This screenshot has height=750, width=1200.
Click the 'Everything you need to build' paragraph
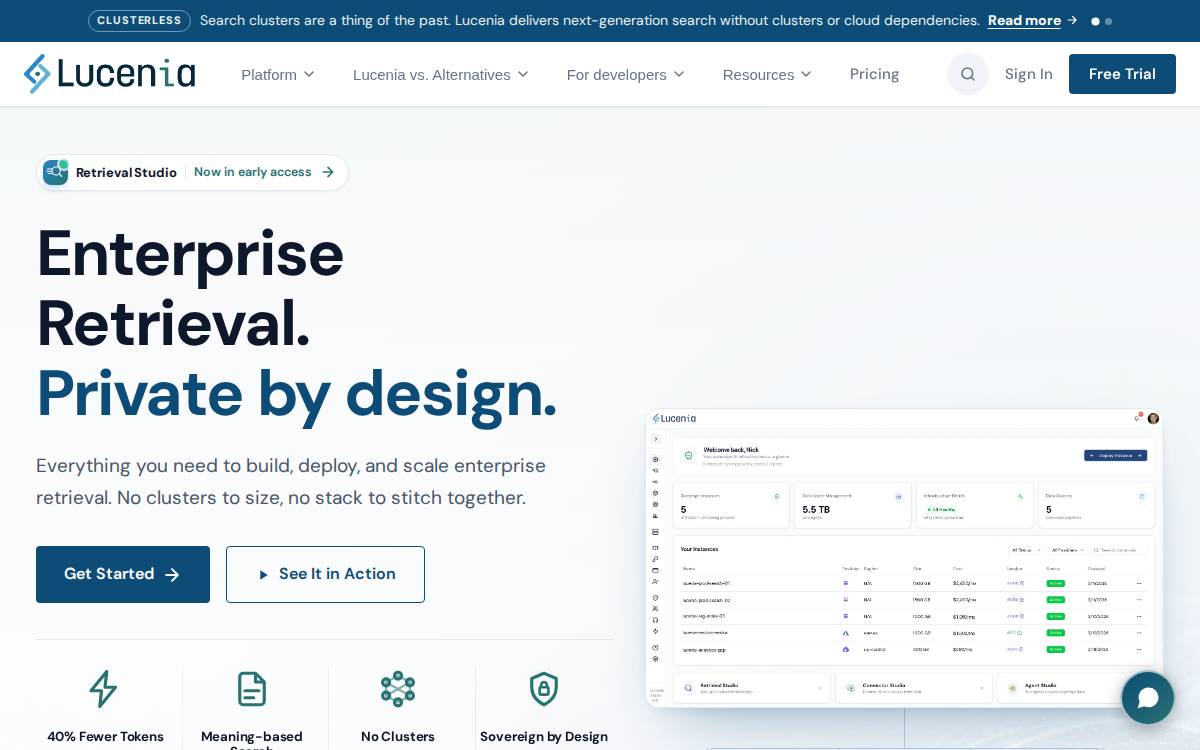291,482
